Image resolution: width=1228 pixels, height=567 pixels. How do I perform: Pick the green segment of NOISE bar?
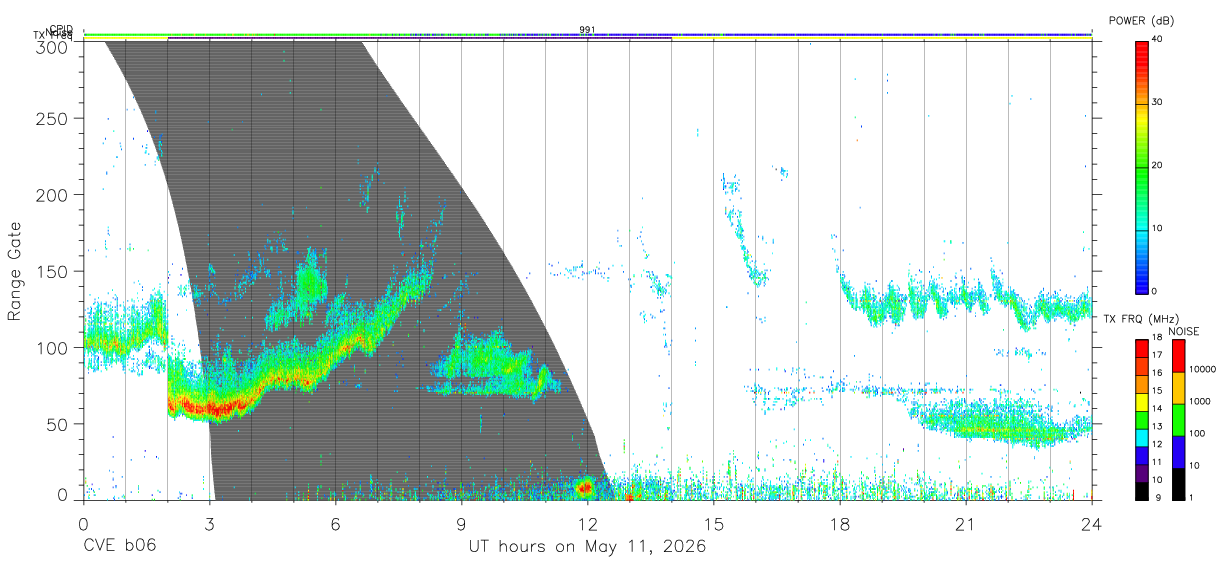1178,420
